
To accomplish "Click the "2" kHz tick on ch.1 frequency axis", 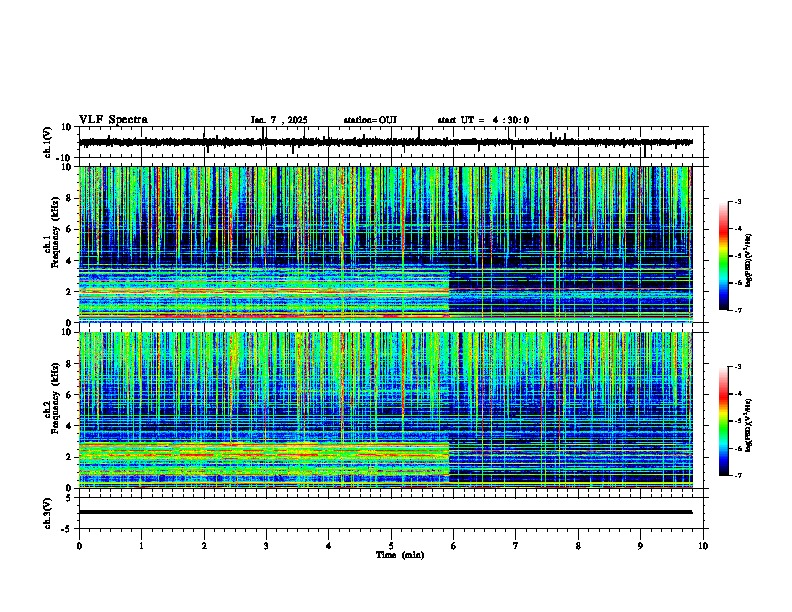I will [x=70, y=292].
